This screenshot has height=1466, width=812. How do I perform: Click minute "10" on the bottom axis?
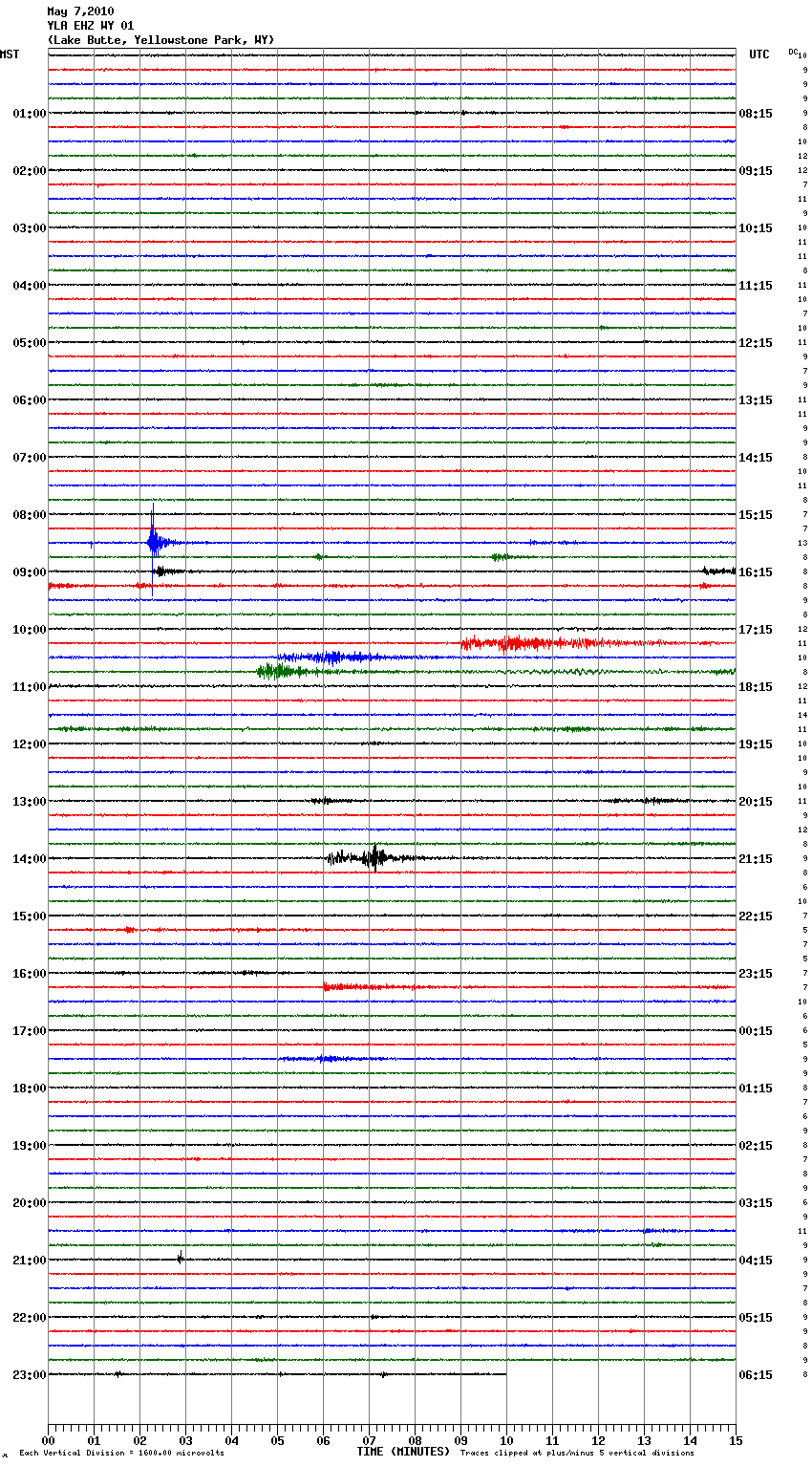point(506,1440)
